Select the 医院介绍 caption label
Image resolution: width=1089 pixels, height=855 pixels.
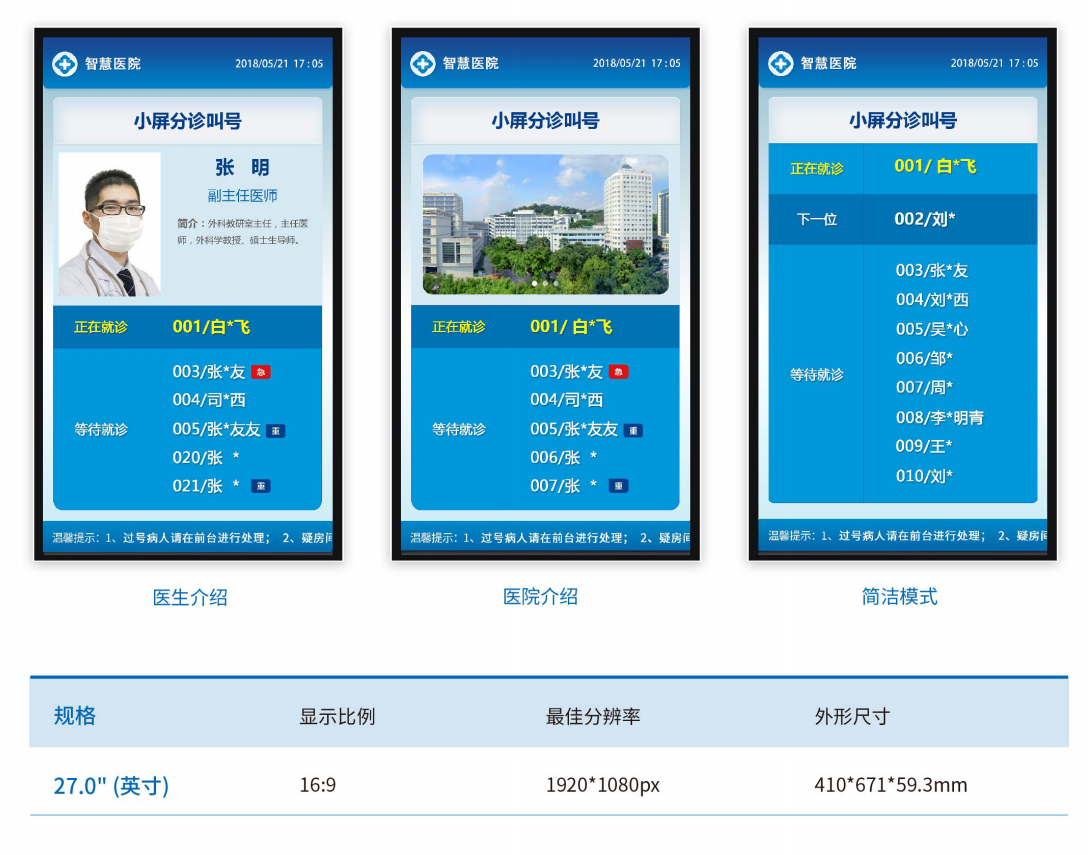[x=540, y=597]
